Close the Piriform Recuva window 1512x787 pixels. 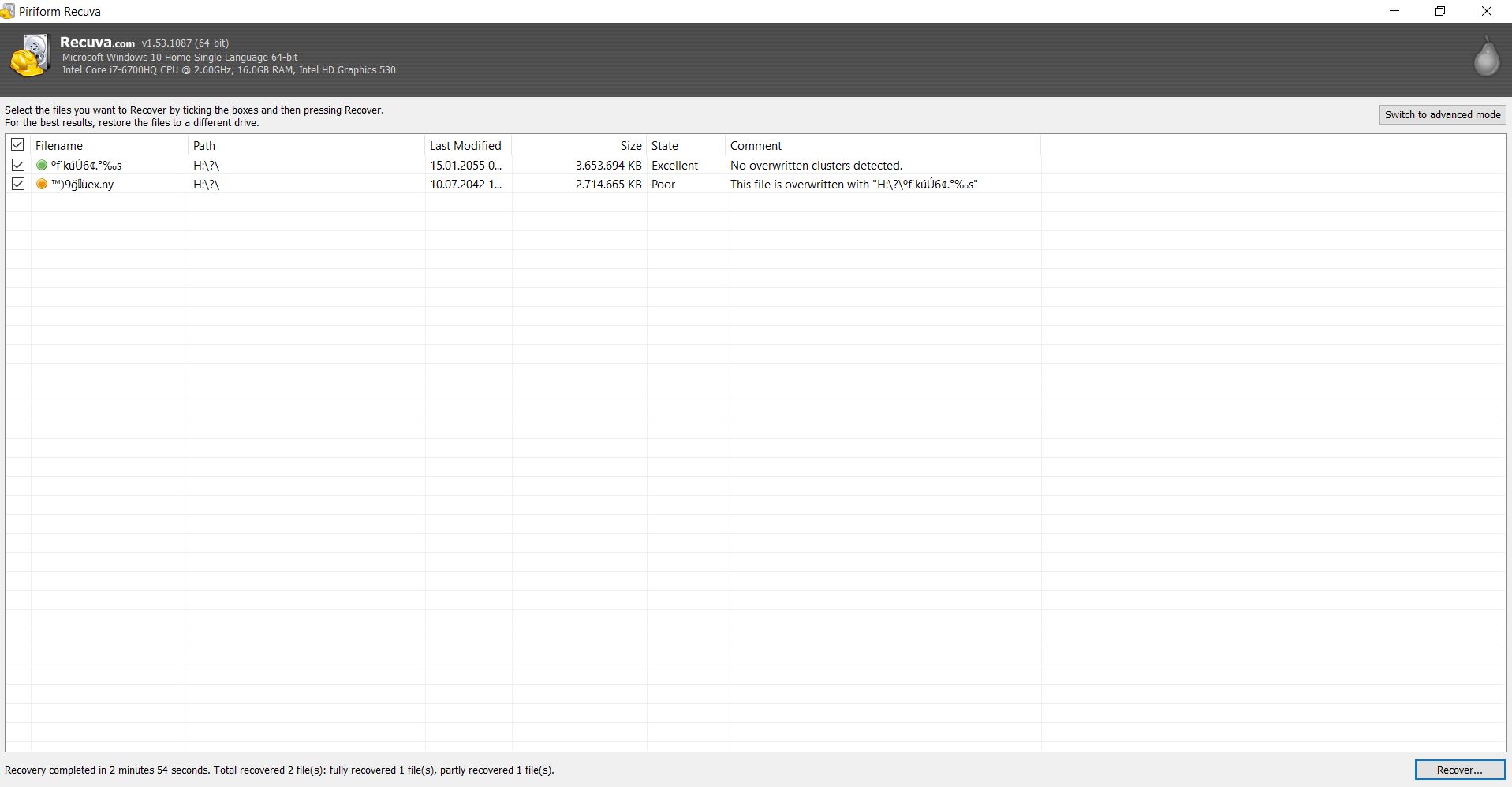click(1487, 11)
